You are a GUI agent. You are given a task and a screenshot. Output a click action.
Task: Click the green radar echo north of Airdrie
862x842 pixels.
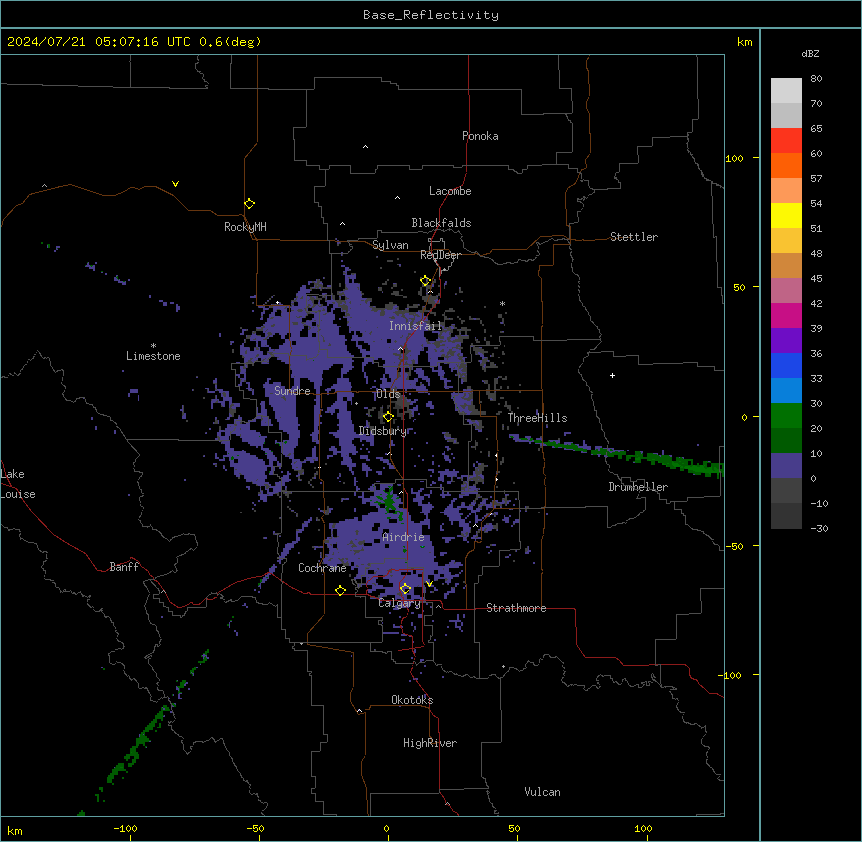[x=389, y=502]
